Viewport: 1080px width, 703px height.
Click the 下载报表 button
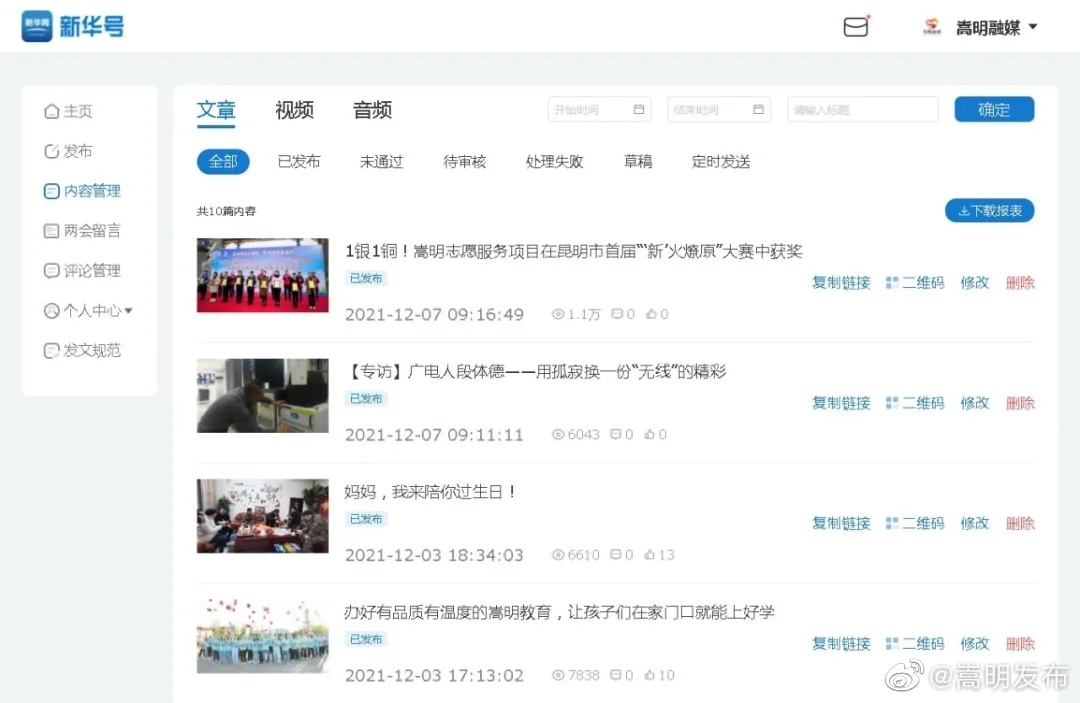point(989,211)
